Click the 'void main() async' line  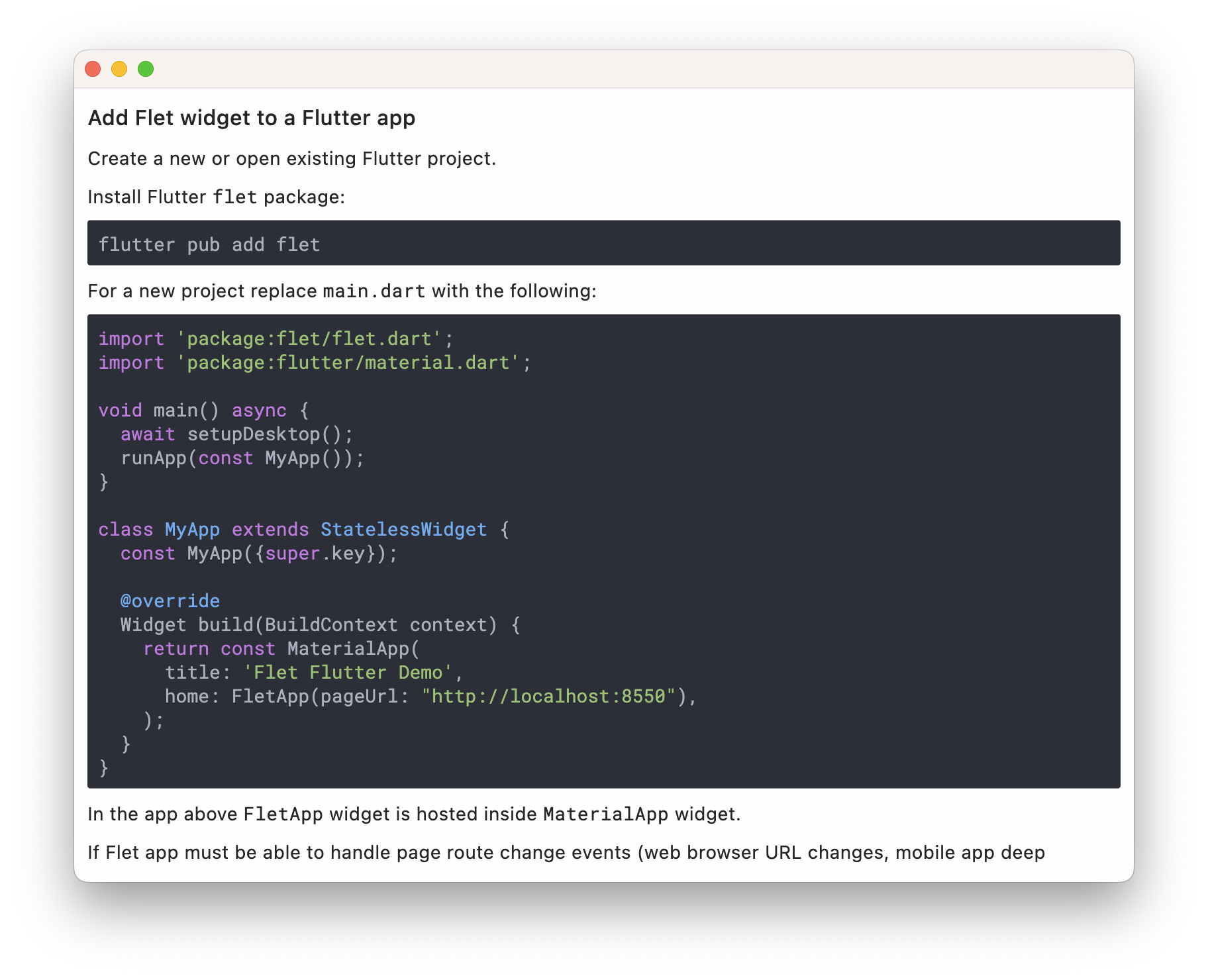(203, 410)
